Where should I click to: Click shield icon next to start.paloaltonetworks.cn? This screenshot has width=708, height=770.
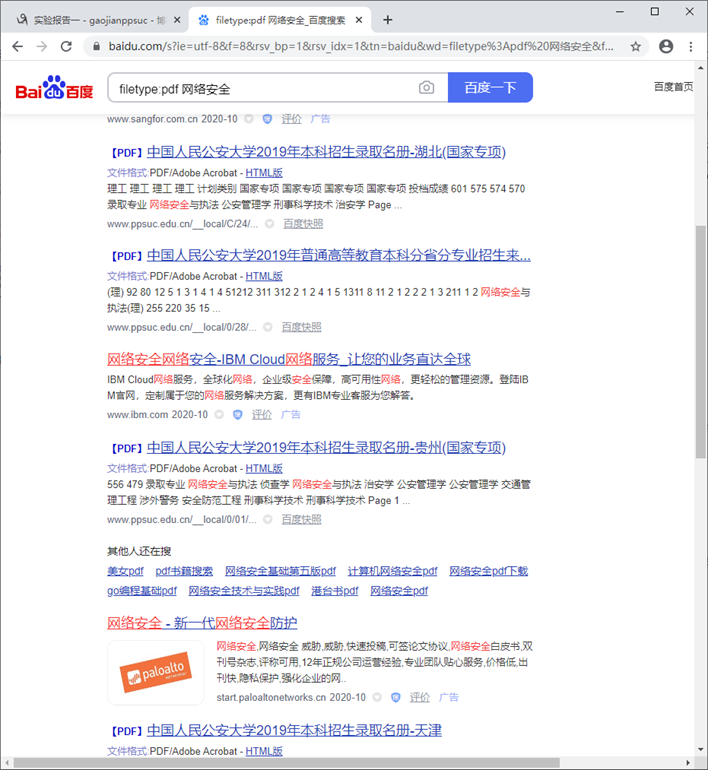coord(396,697)
